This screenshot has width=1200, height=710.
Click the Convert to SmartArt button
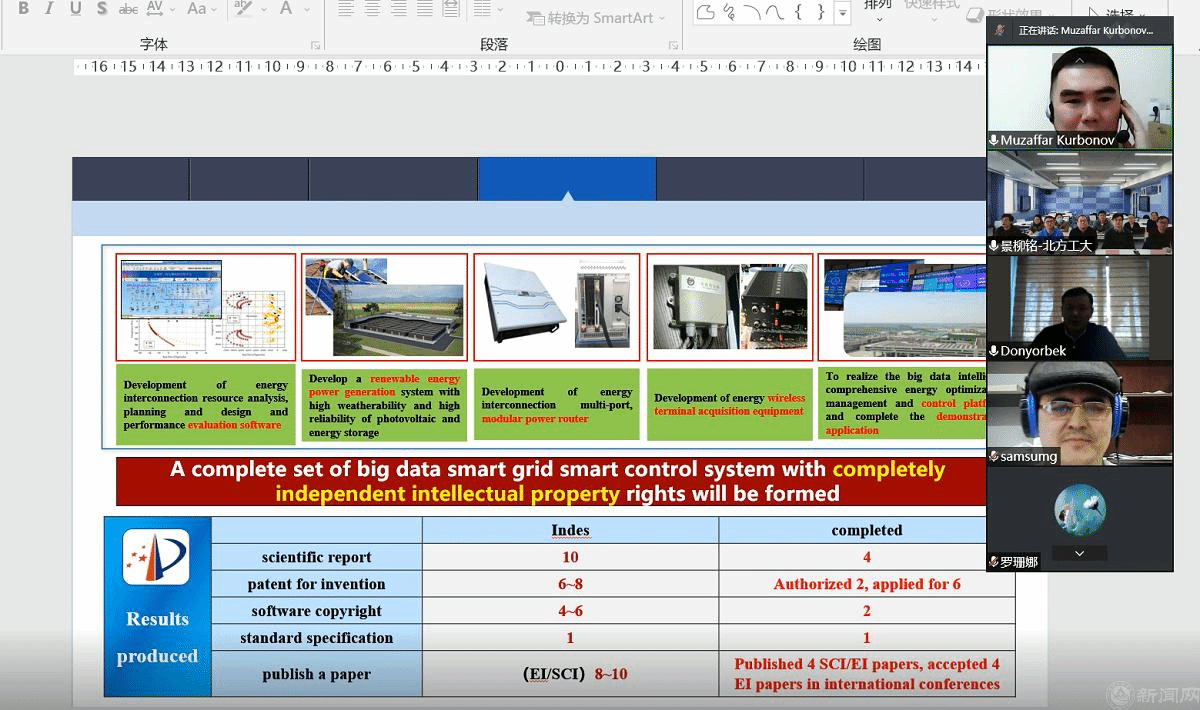click(x=590, y=17)
